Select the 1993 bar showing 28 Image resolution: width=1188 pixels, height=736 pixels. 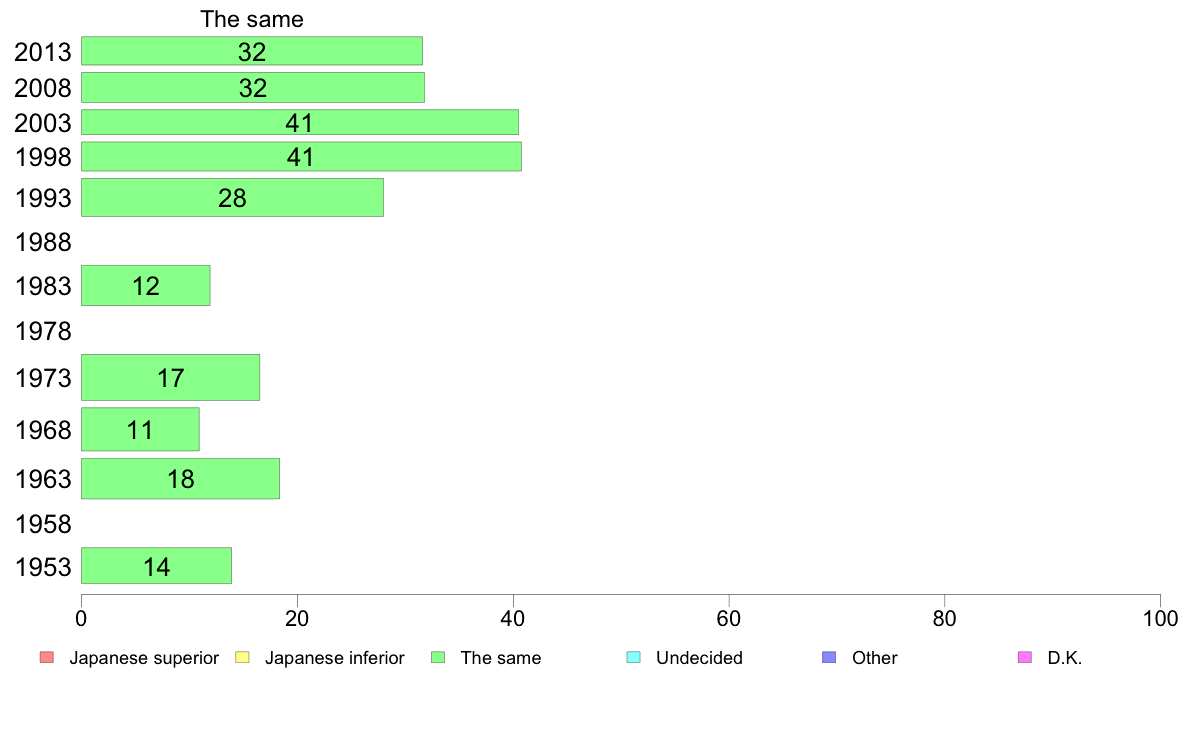click(x=232, y=198)
